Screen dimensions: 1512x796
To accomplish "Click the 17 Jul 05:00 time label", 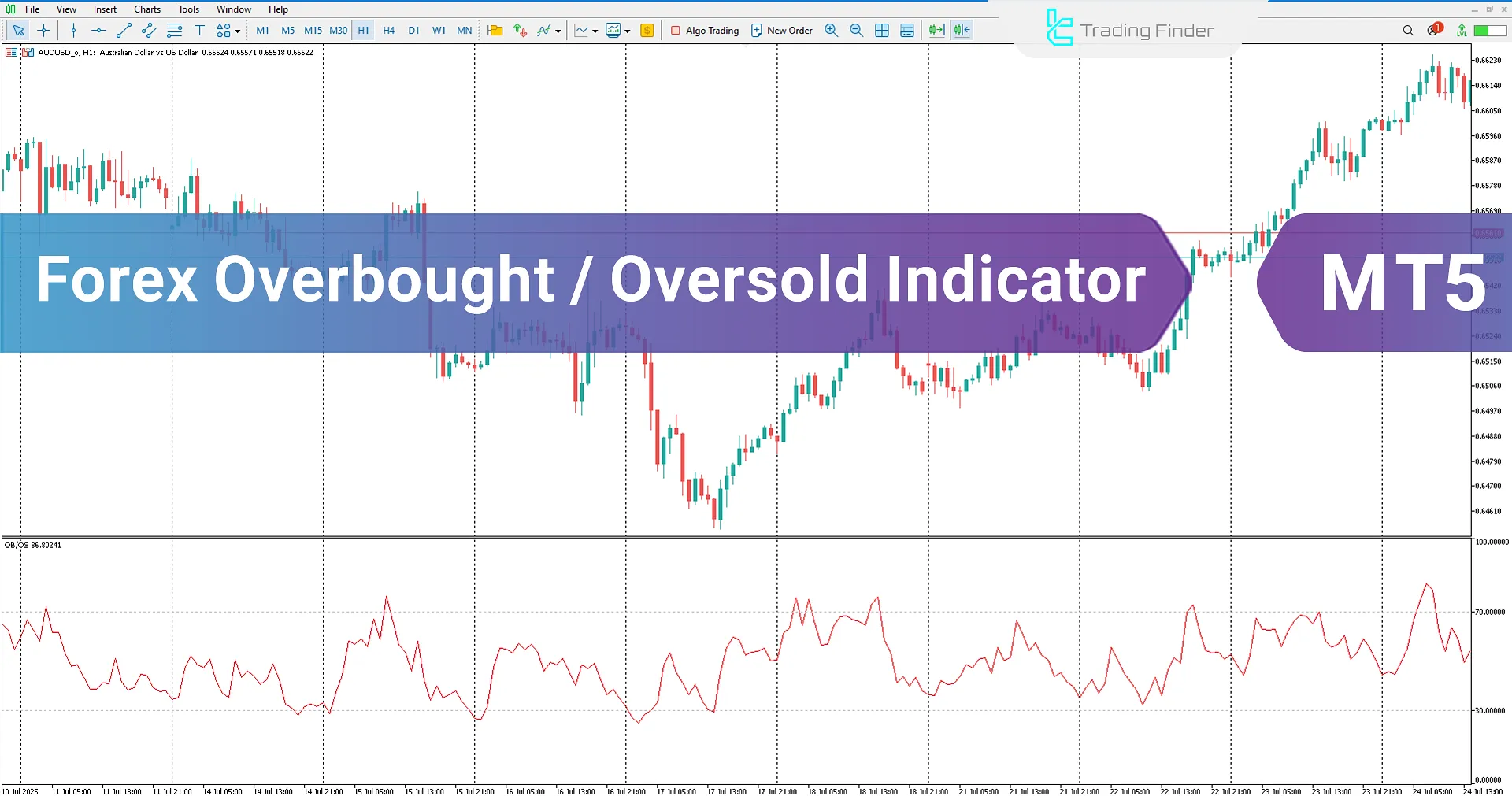I will tap(676, 791).
